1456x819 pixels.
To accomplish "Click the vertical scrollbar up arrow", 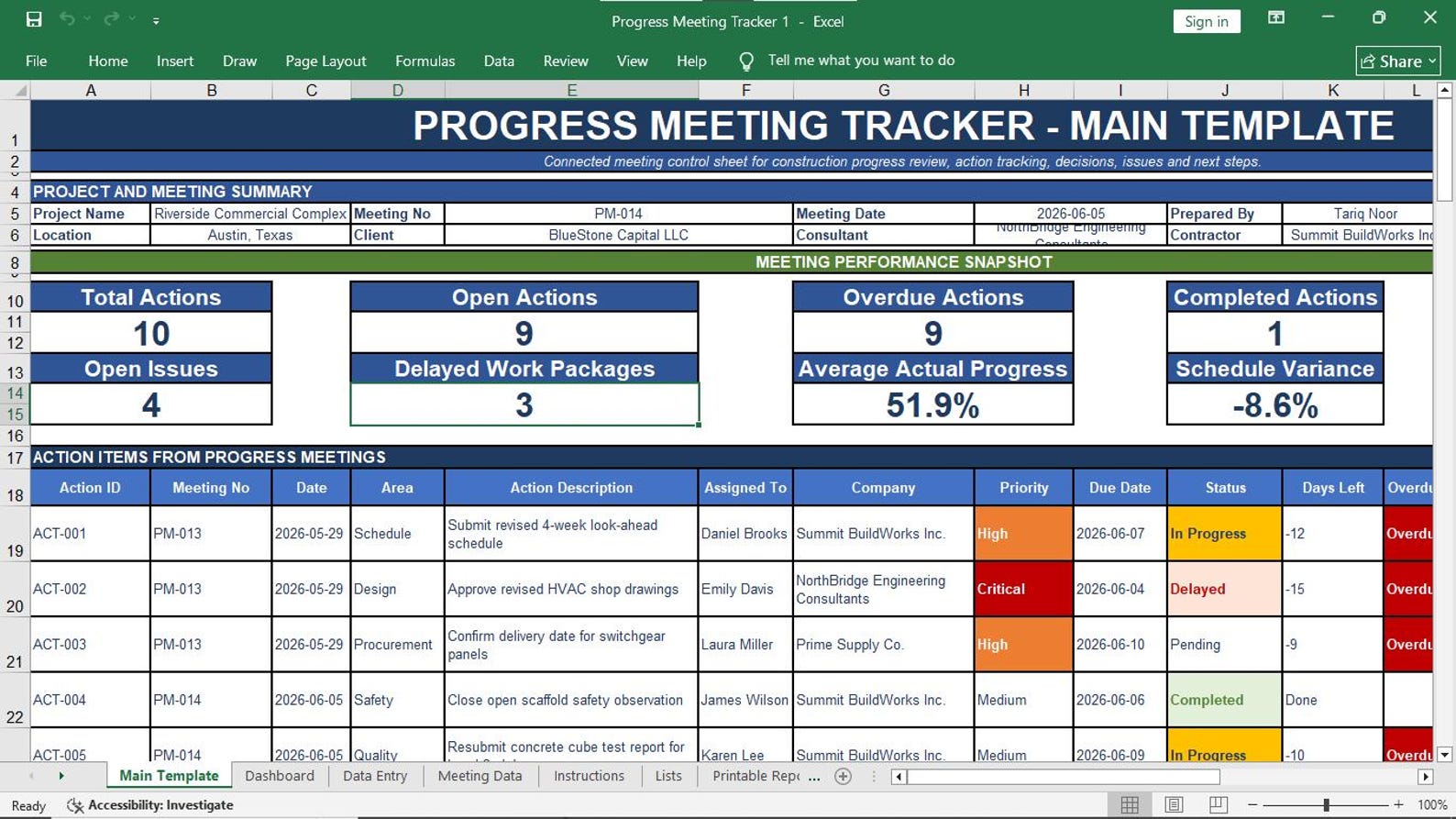I will 1444,90.
